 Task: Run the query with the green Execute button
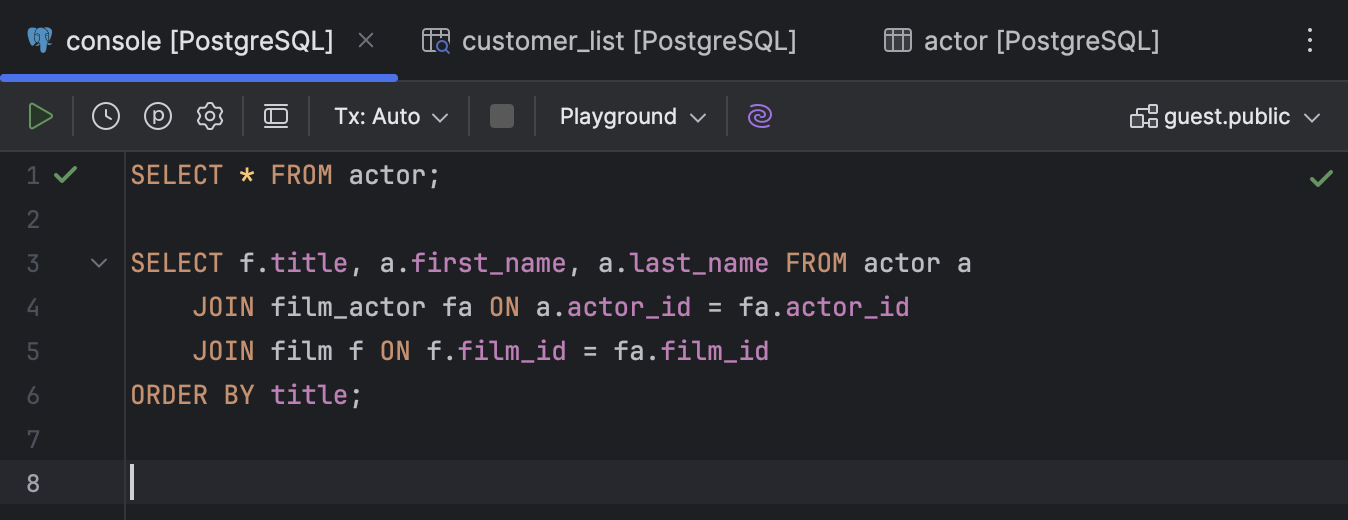tap(40, 117)
